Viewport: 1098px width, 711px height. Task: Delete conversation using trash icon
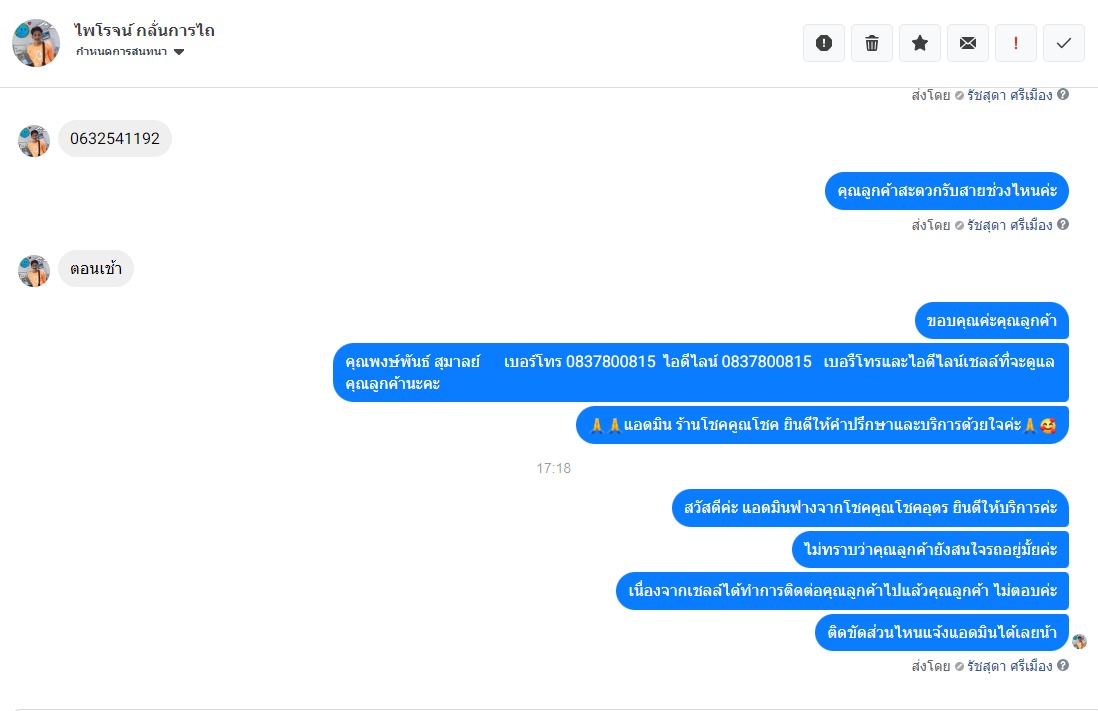(x=872, y=43)
